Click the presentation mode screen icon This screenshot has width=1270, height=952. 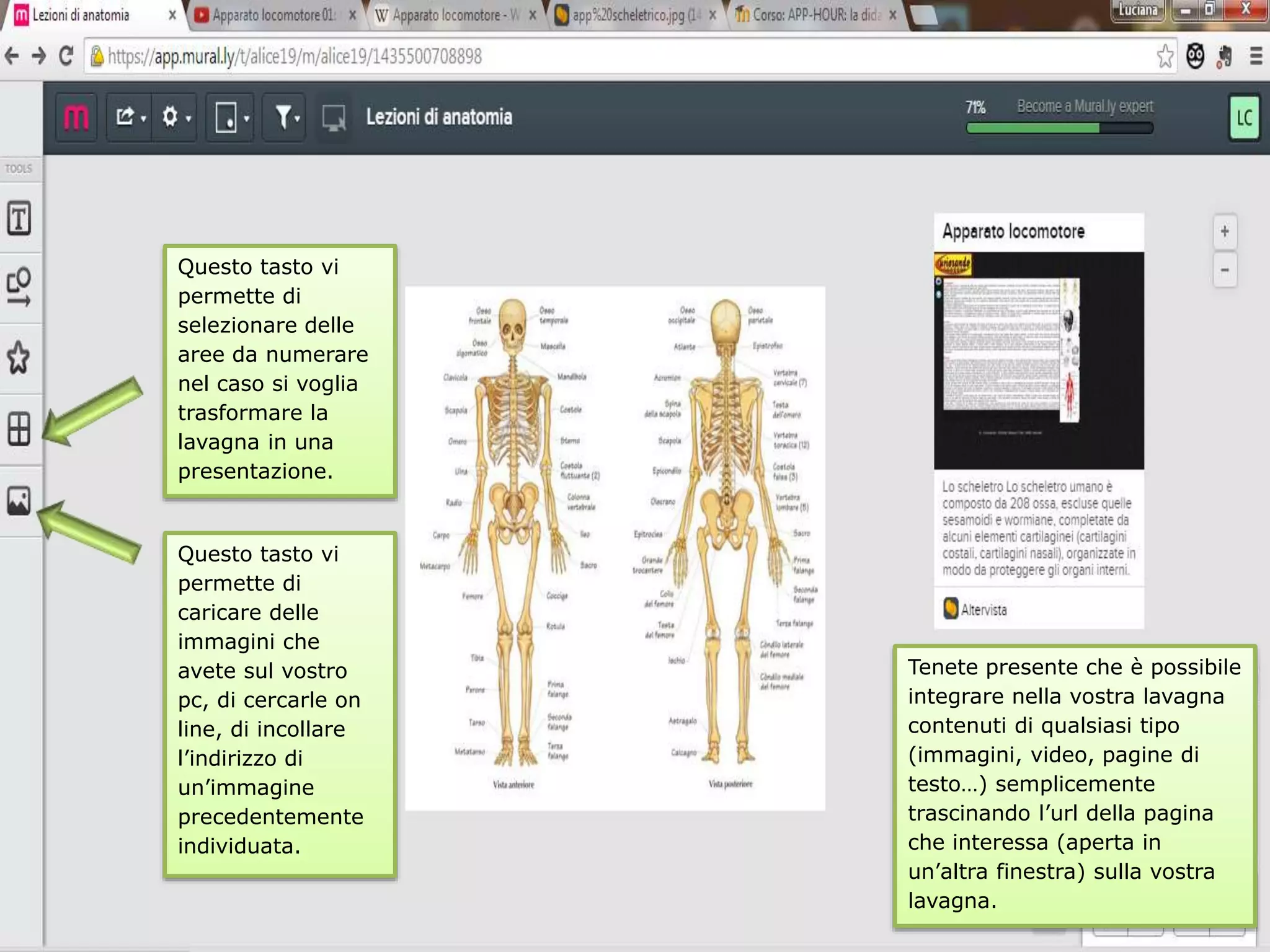pyautogui.click(x=334, y=117)
